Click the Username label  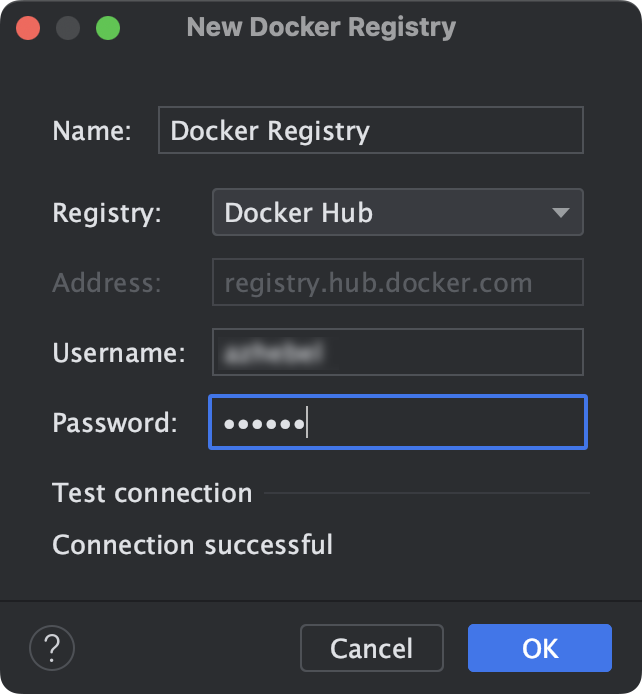click(x=119, y=353)
